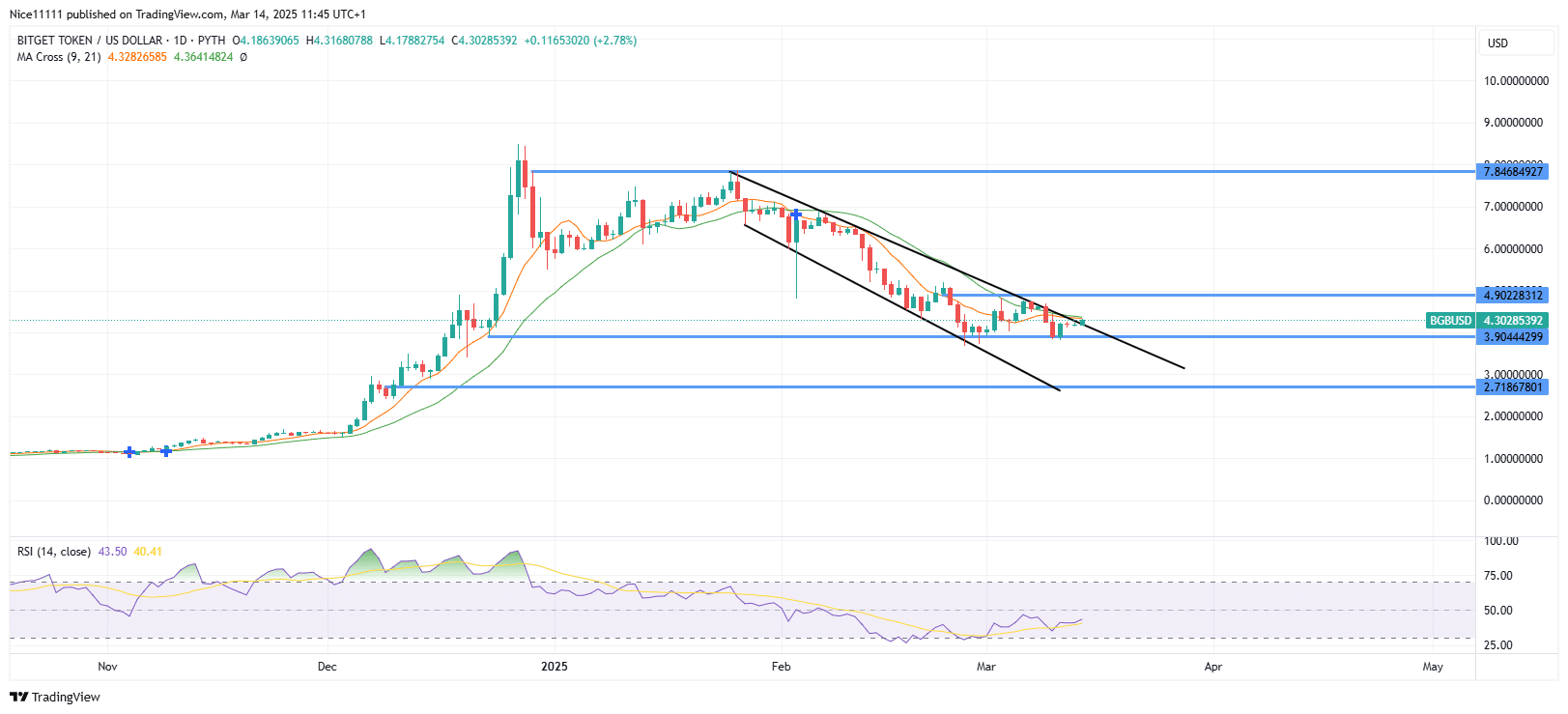Screen dimensions: 1568x714
Task: Click the BGBUSD symbol tag on price axis
Action: point(1450,321)
